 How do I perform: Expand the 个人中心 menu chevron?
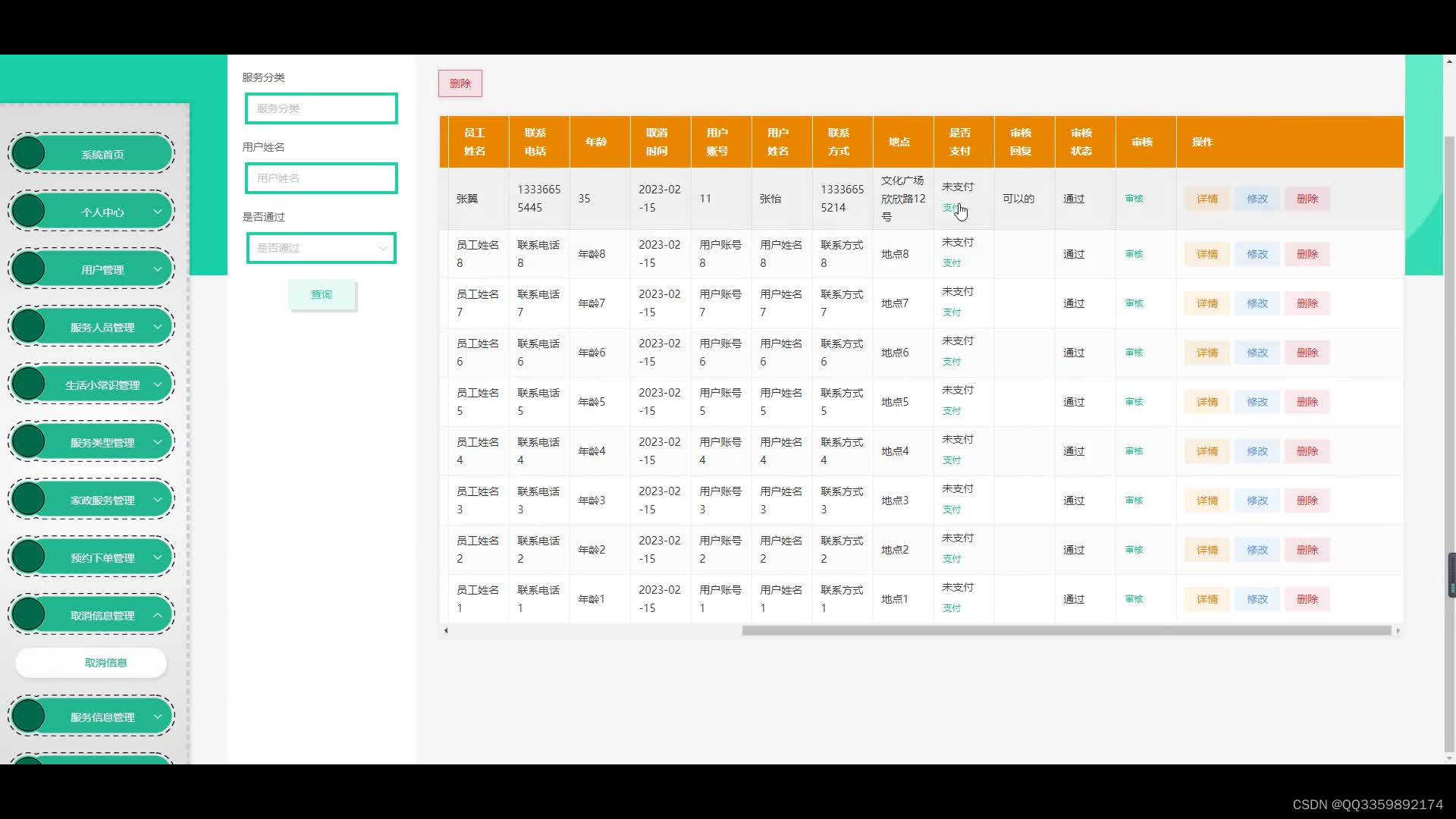[158, 212]
